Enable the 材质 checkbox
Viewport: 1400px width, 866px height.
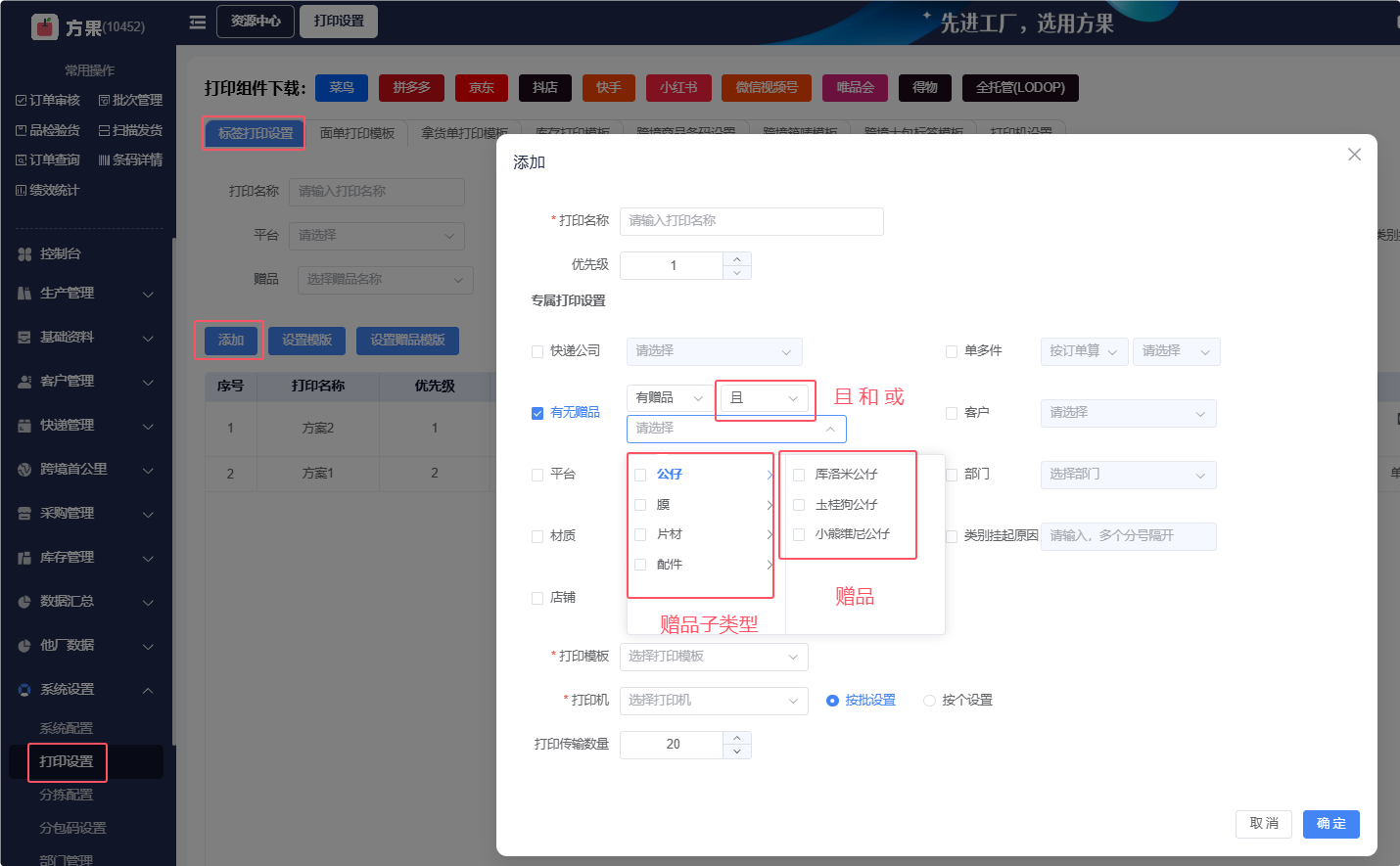[x=537, y=536]
